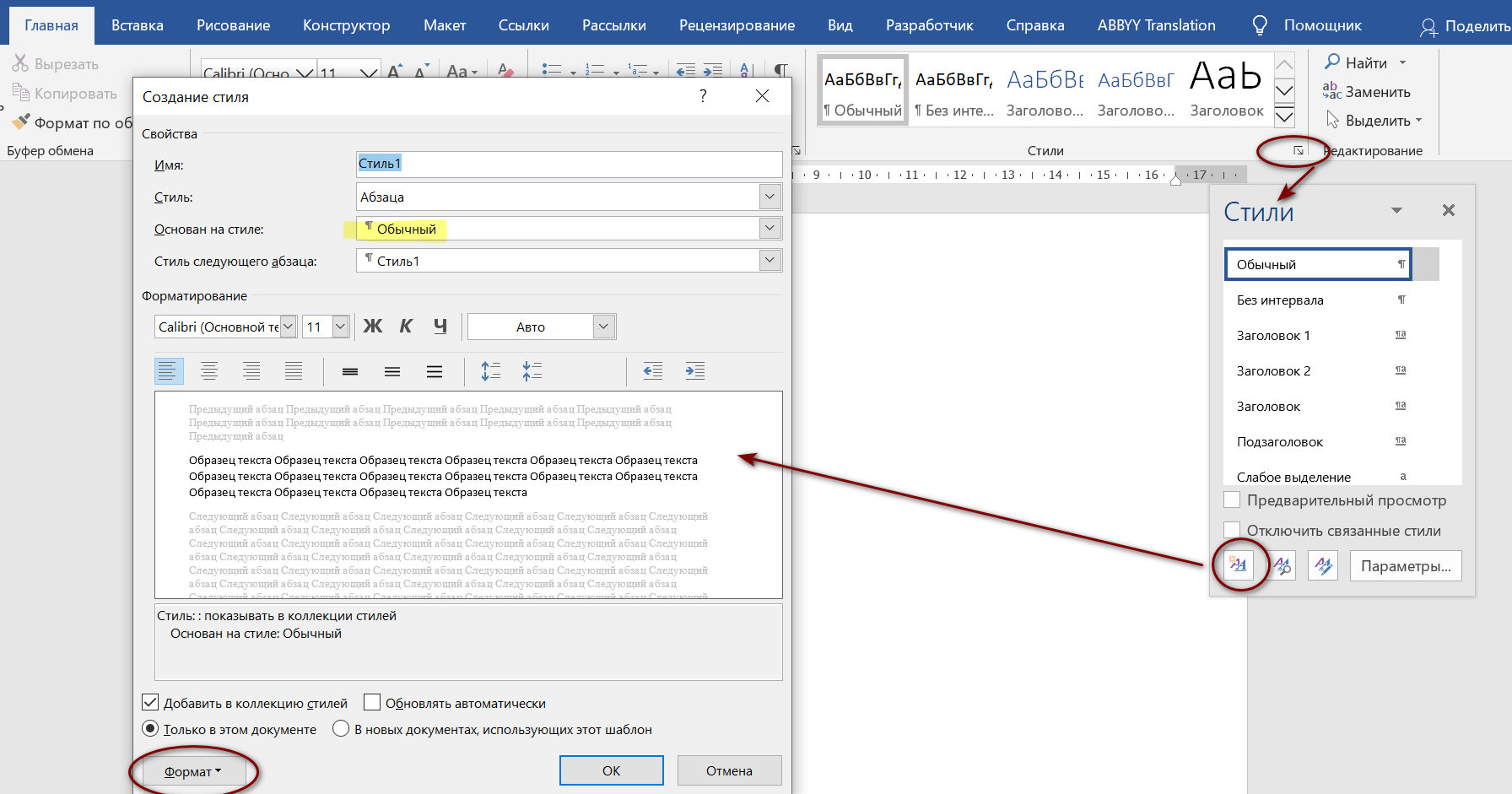The image size is (1512, 794).
Task: Select 'В новых документах' radio button
Action: click(341, 729)
